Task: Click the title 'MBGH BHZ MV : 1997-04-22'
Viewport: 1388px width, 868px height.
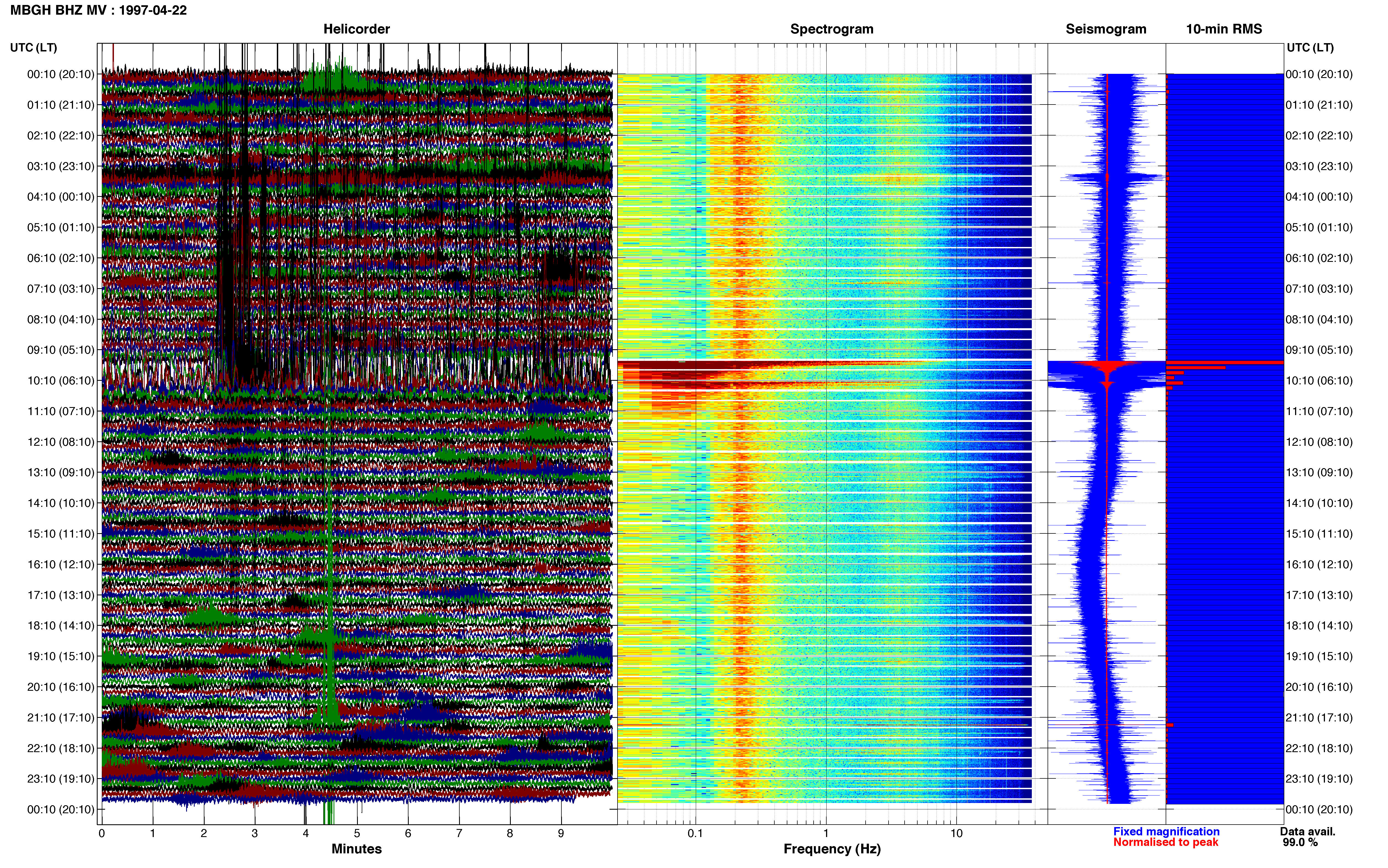Action: click(98, 10)
